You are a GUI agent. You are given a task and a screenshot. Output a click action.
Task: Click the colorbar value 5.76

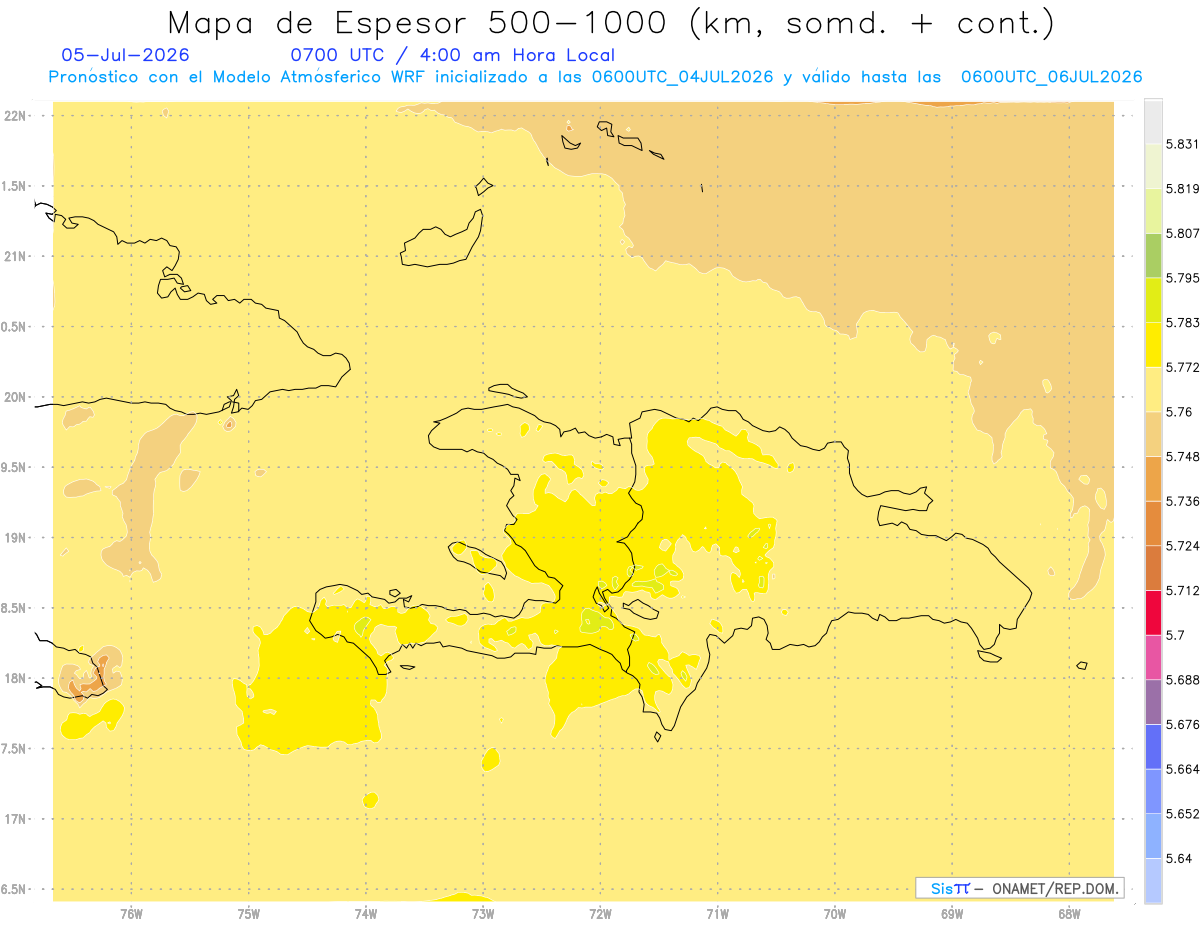1178,412
